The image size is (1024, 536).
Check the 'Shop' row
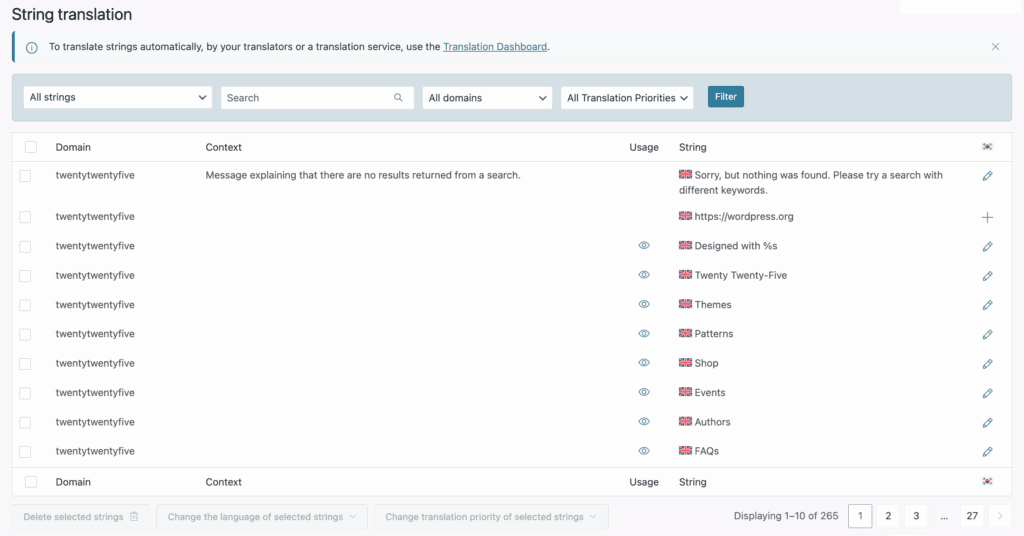coord(25,364)
